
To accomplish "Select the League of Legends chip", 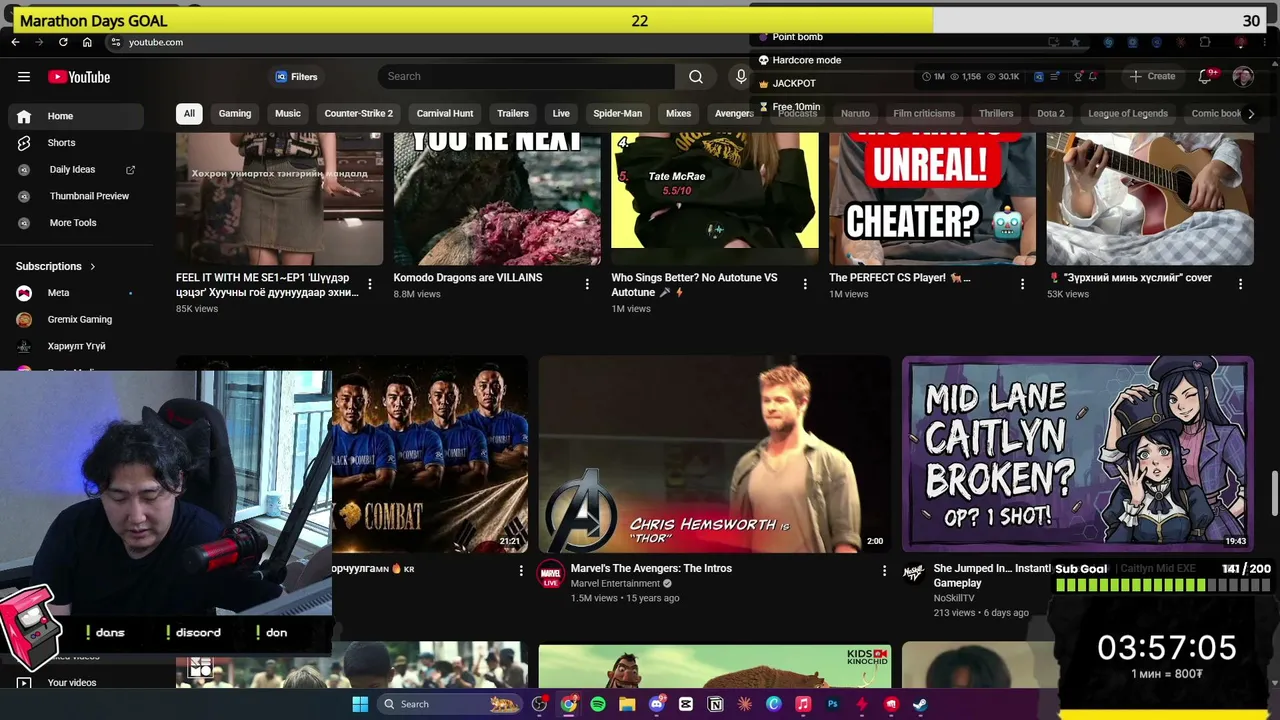I will point(1128,113).
